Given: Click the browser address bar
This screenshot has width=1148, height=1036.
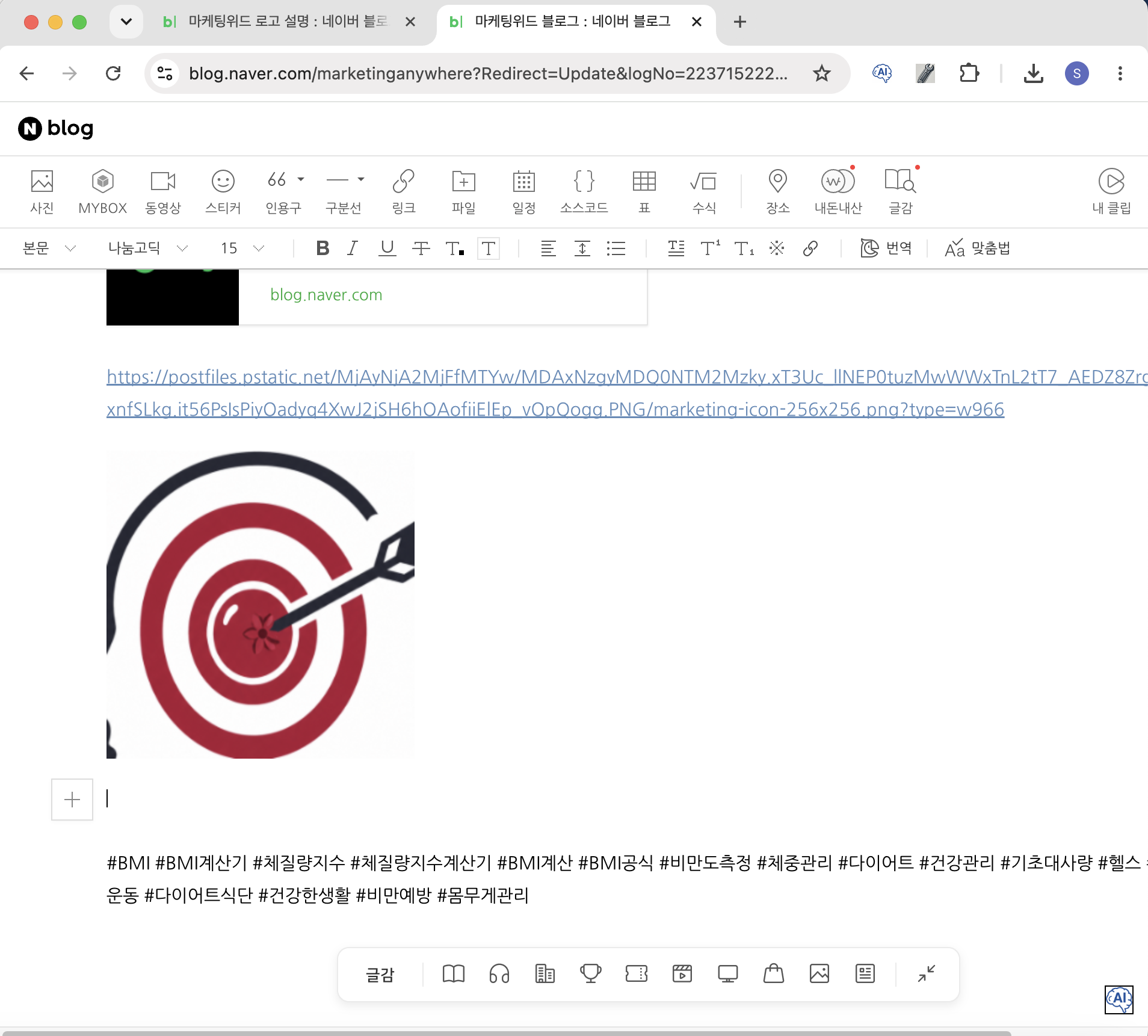Looking at the screenshot, I should [489, 73].
